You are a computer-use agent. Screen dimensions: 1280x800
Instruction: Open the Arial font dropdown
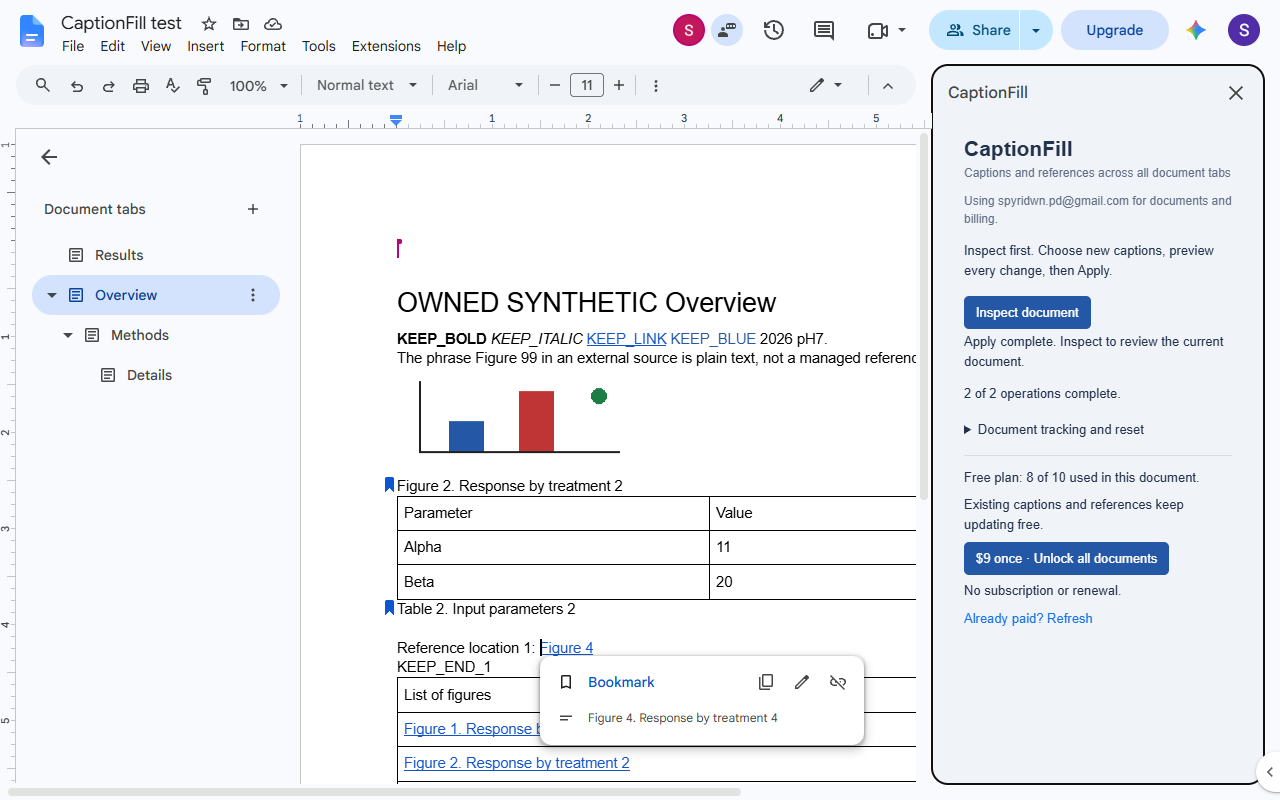tap(485, 85)
